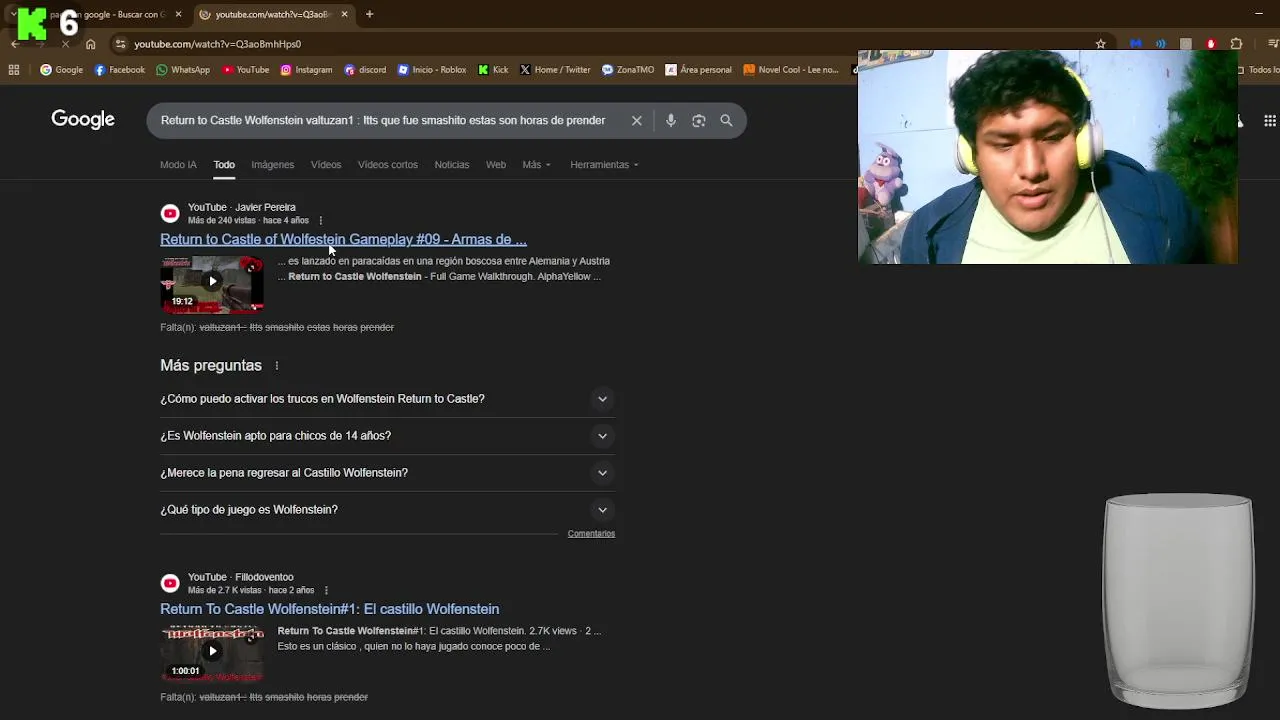
Task: Open Gameplay #09 - Armas de result link
Action: point(343,239)
